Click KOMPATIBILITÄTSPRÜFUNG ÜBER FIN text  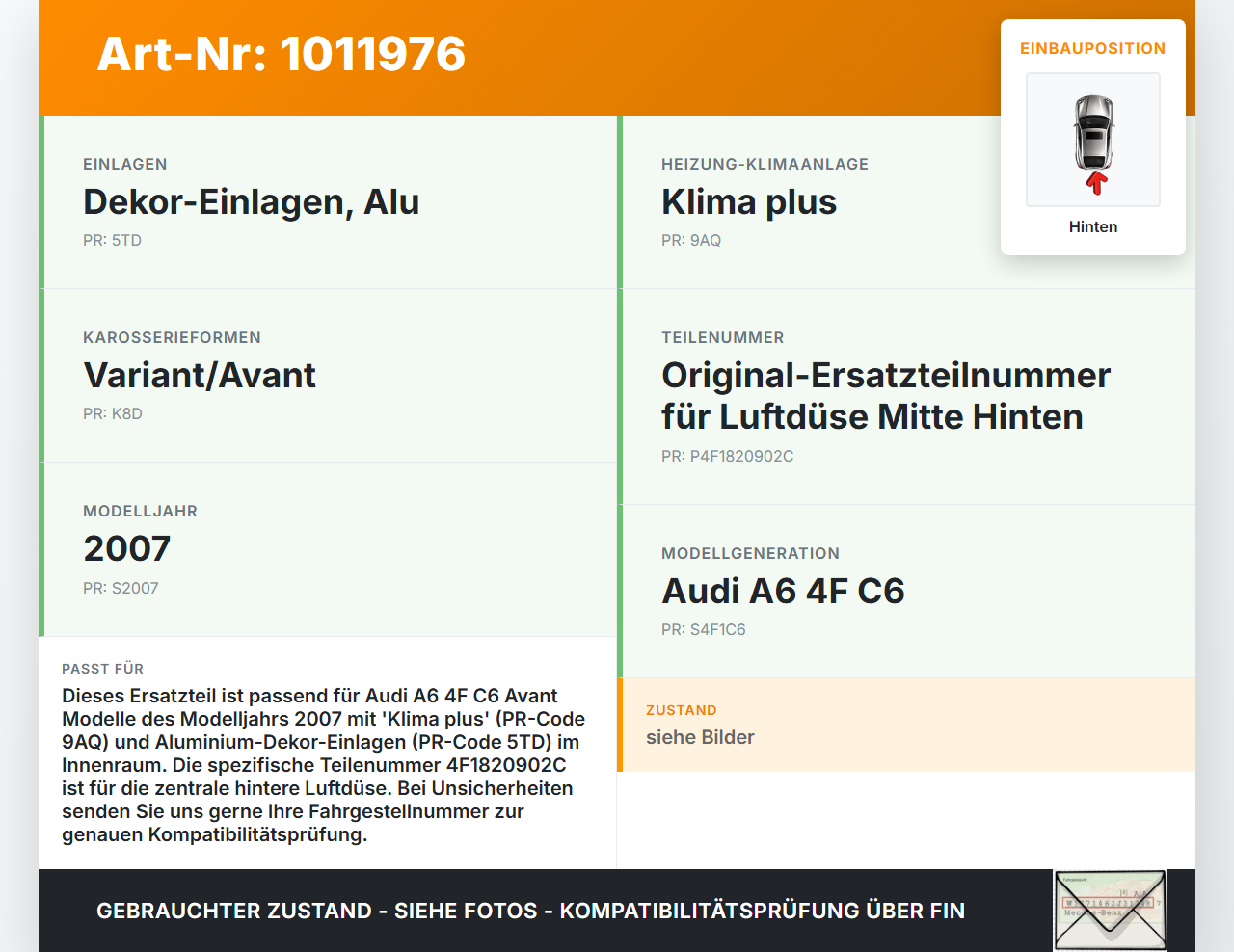[767, 910]
